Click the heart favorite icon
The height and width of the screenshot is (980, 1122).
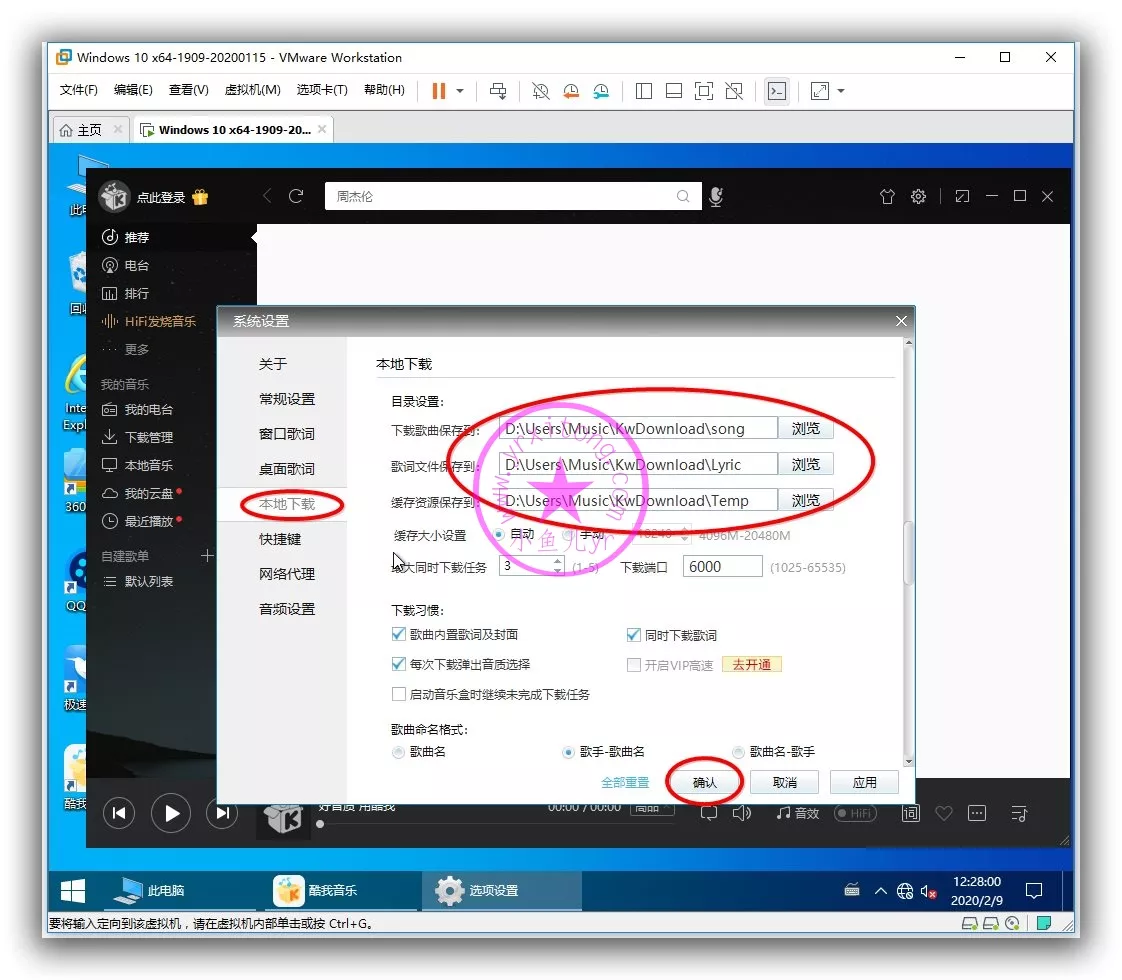coord(943,813)
